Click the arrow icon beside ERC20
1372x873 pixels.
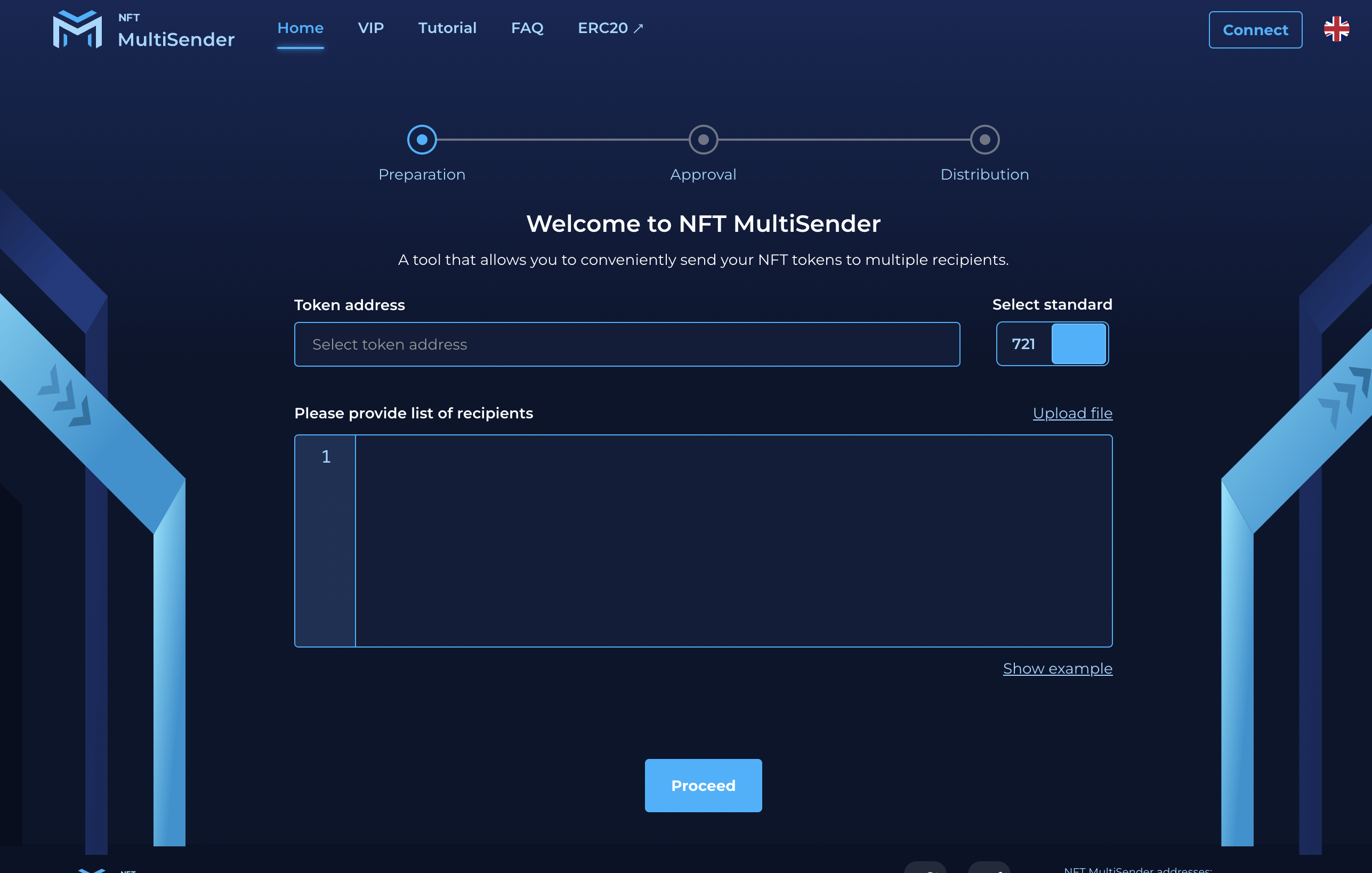pyautogui.click(x=638, y=28)
